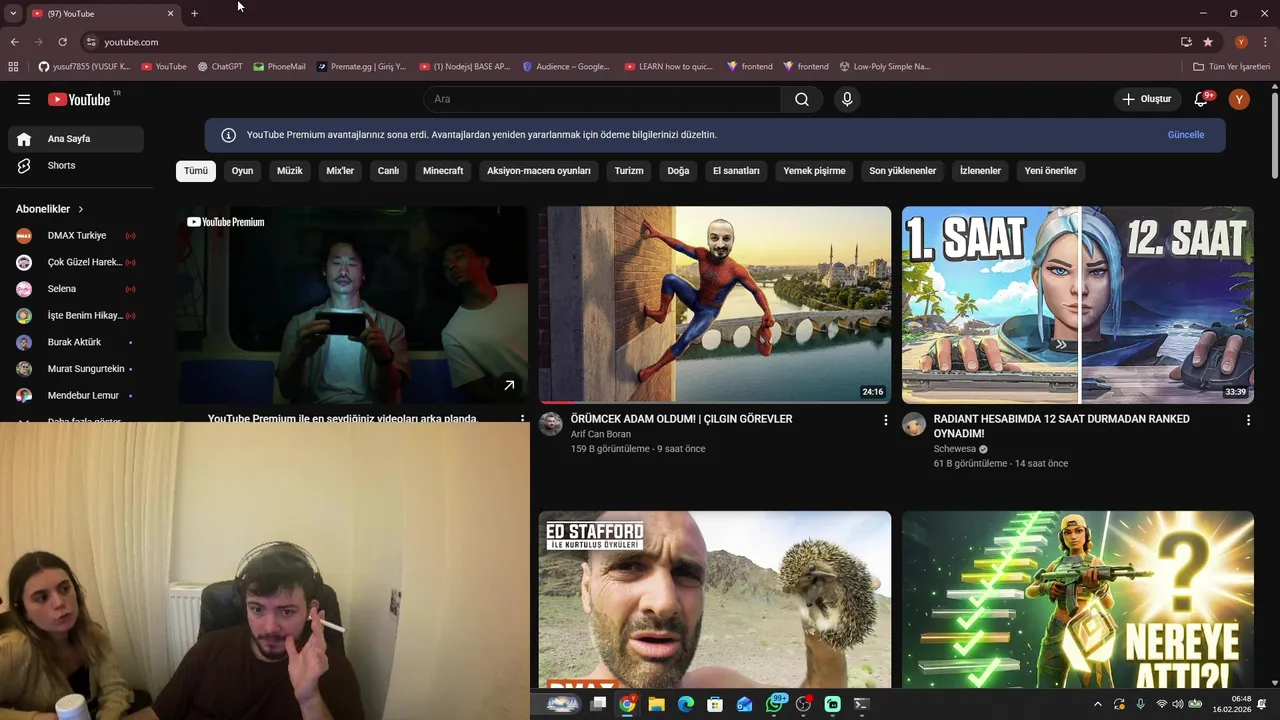View site information icon in address bar
Image resolution: width=1280 pixels, height=720 pixels.
(91, 42)
